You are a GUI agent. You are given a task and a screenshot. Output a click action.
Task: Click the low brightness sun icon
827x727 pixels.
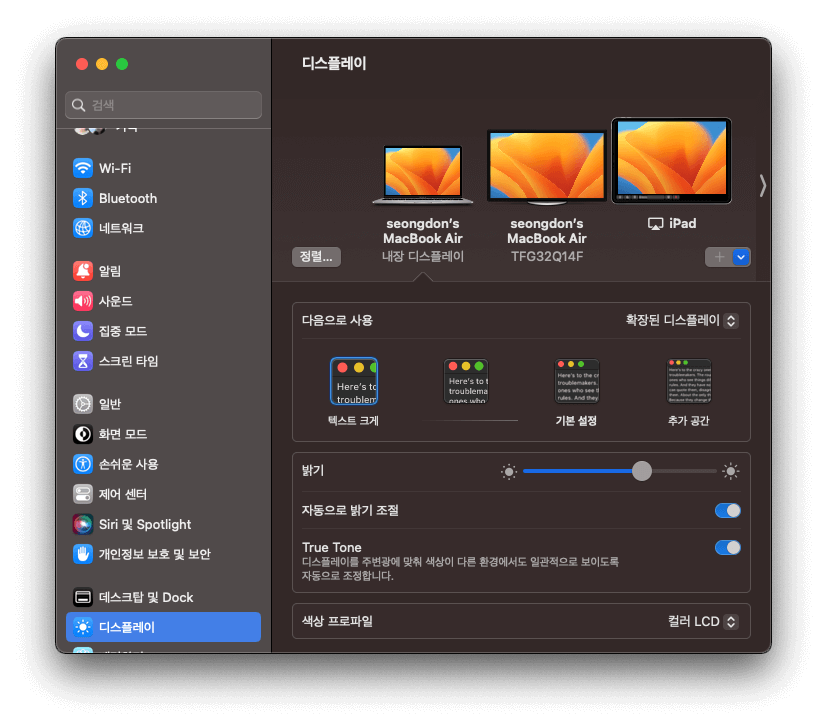pyautogui.click(x=509, y=472)
